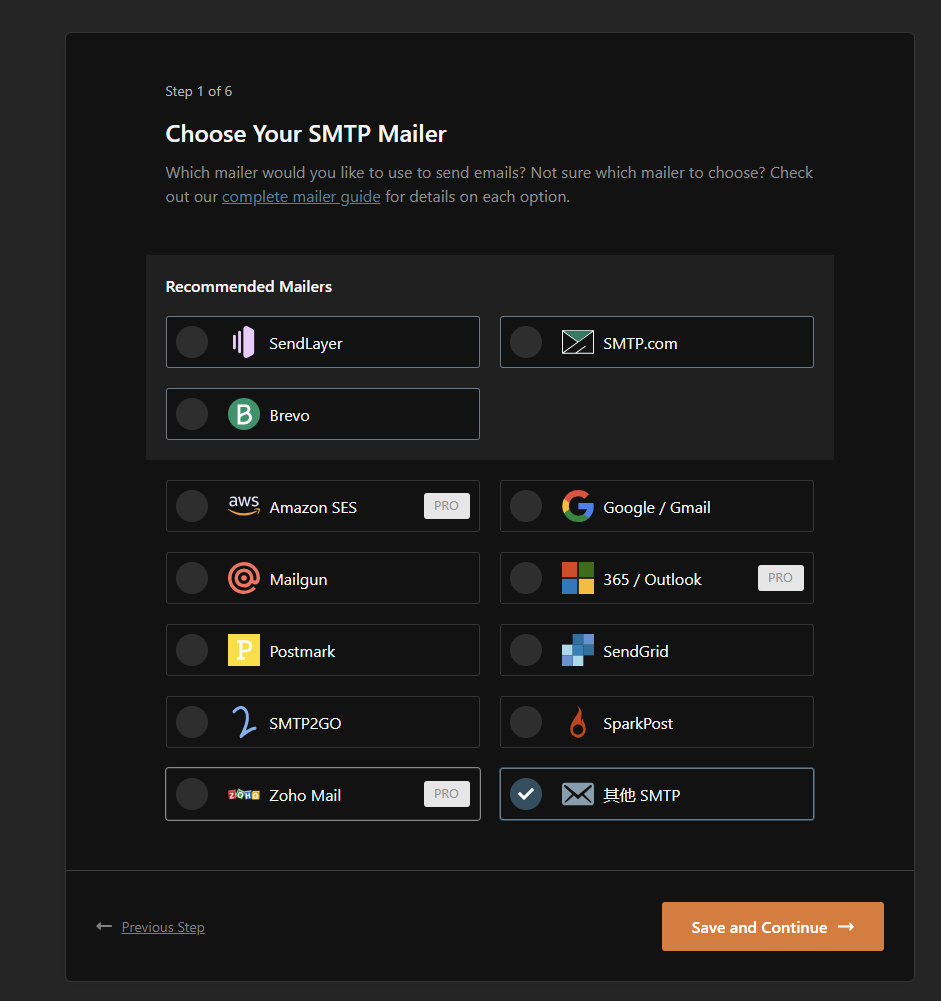
Task: Click the Amazon SES aws logo
Action: tap(244, 507)
